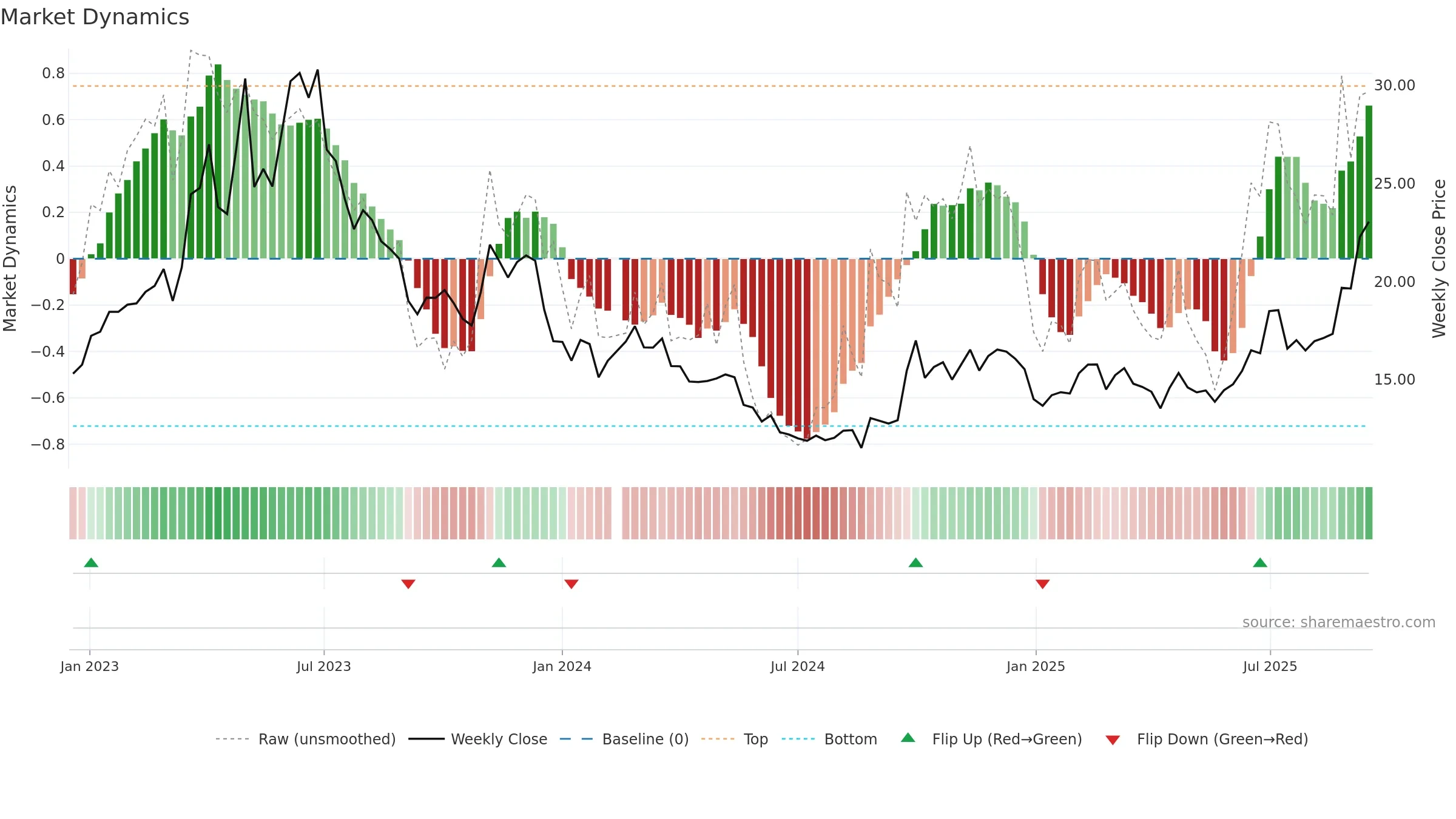This screenshot has width=1456, height=819.
Task: Click the Market Dynamics y-axis title
Action: 10,258
